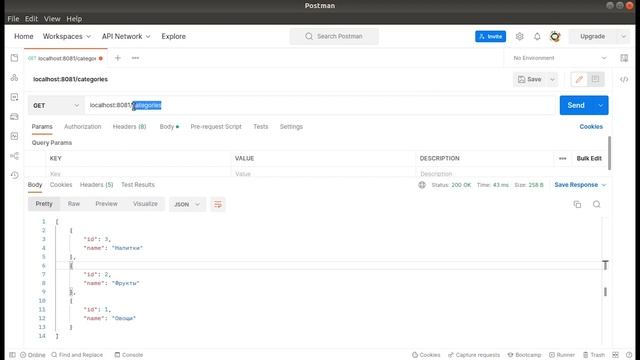Open the File menu

click(x=13, y=19)
